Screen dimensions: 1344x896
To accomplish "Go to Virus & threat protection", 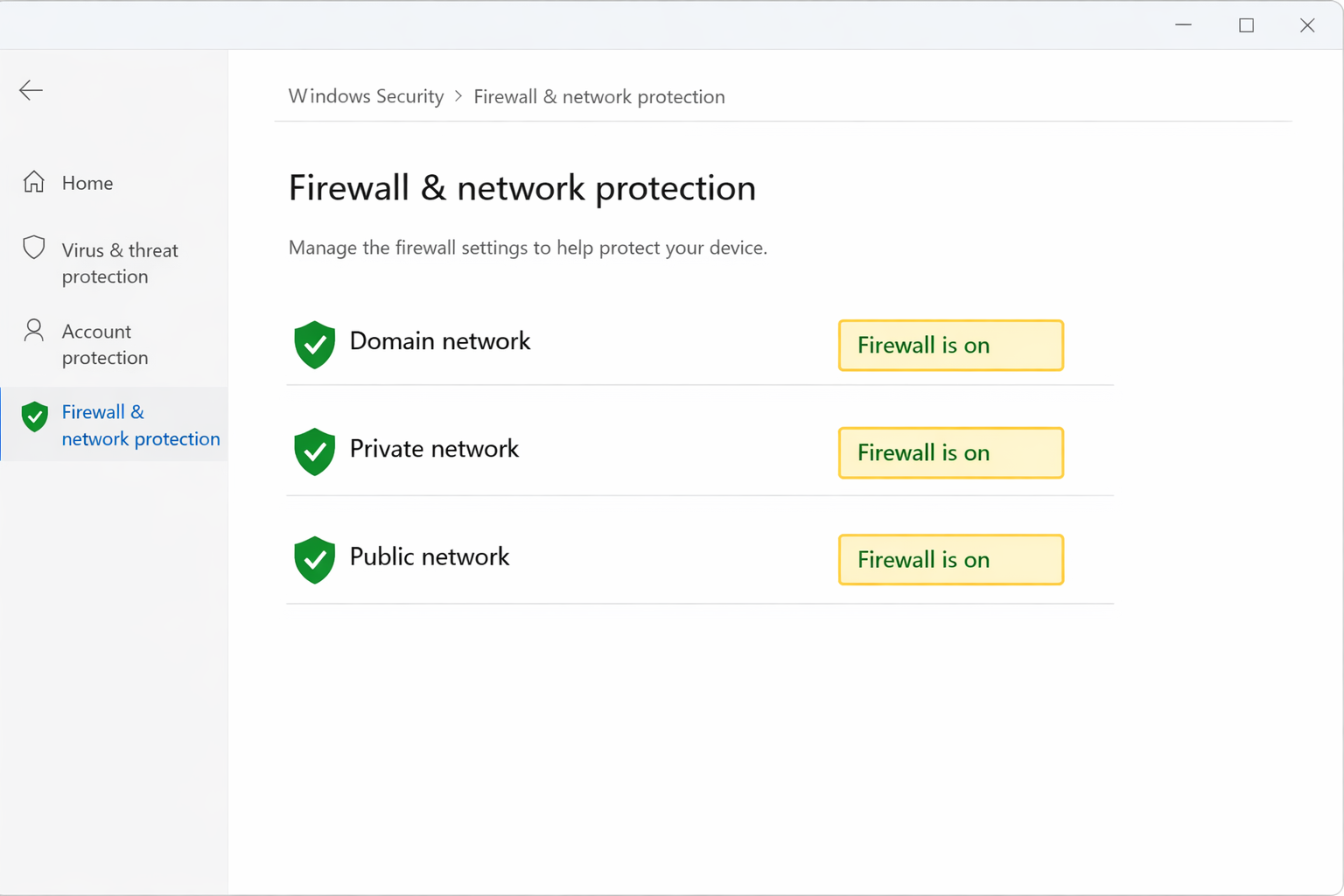I will pyautogui.click(x=120, y=263).
